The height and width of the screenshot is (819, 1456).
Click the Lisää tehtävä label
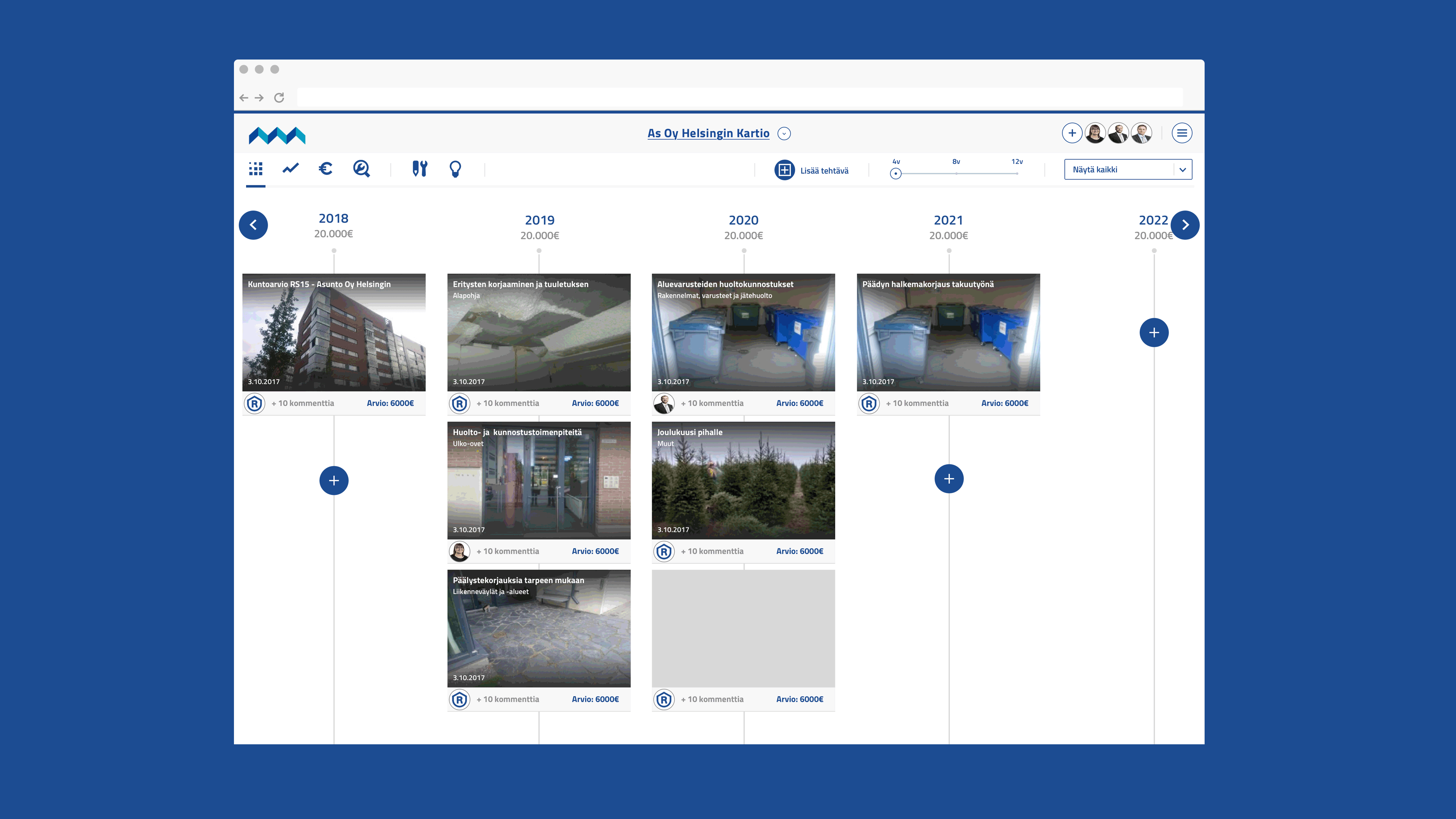point(824,171)
